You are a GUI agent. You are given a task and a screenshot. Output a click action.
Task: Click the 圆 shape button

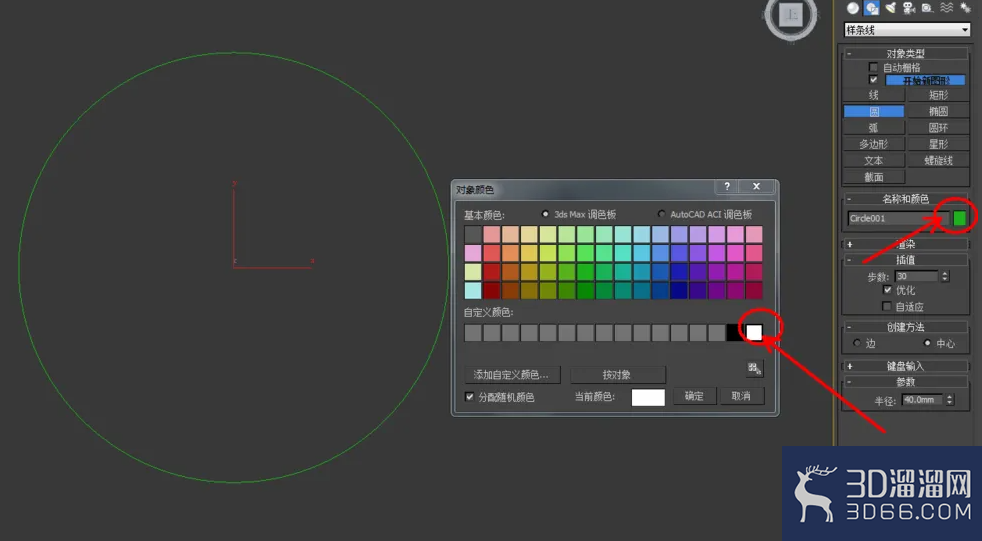tap(874, 111)
